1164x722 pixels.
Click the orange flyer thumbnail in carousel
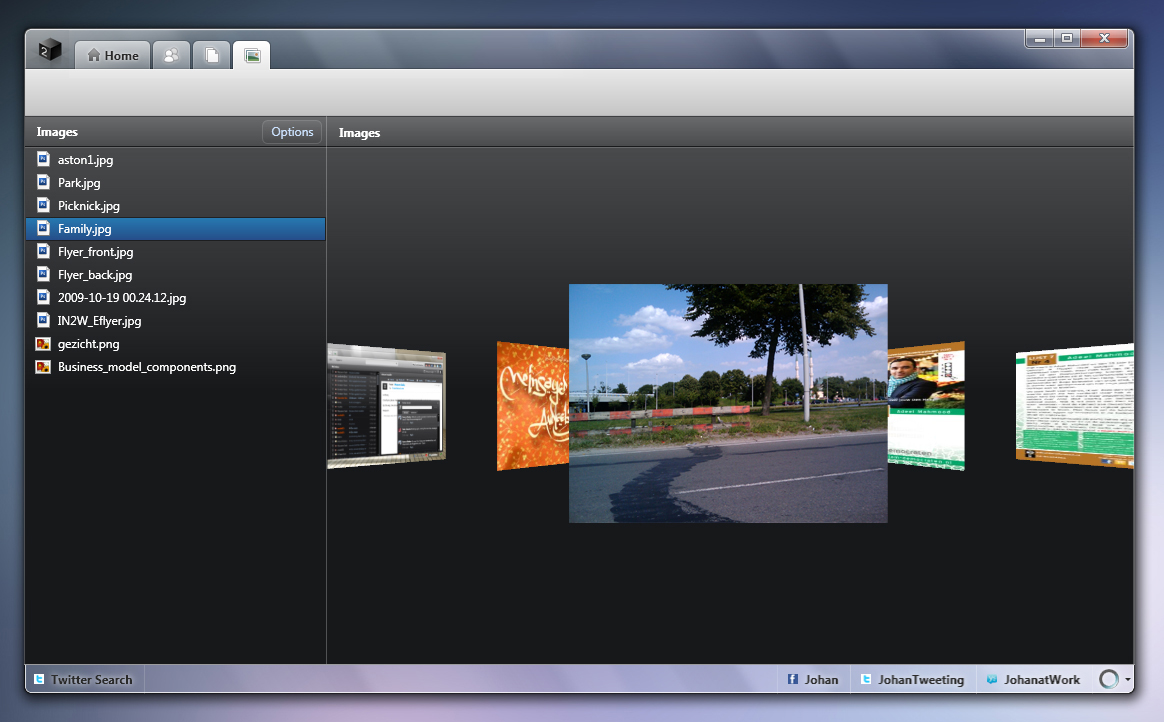click(532, 406)
